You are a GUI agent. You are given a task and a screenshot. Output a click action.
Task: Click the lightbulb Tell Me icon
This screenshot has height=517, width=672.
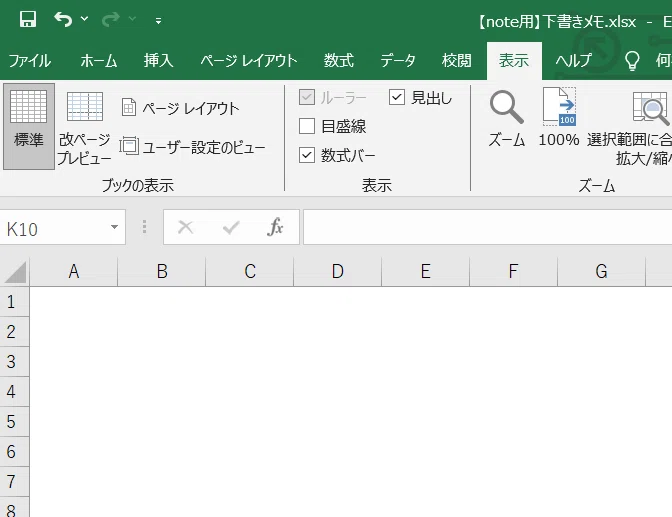click(x=632, y=60)
